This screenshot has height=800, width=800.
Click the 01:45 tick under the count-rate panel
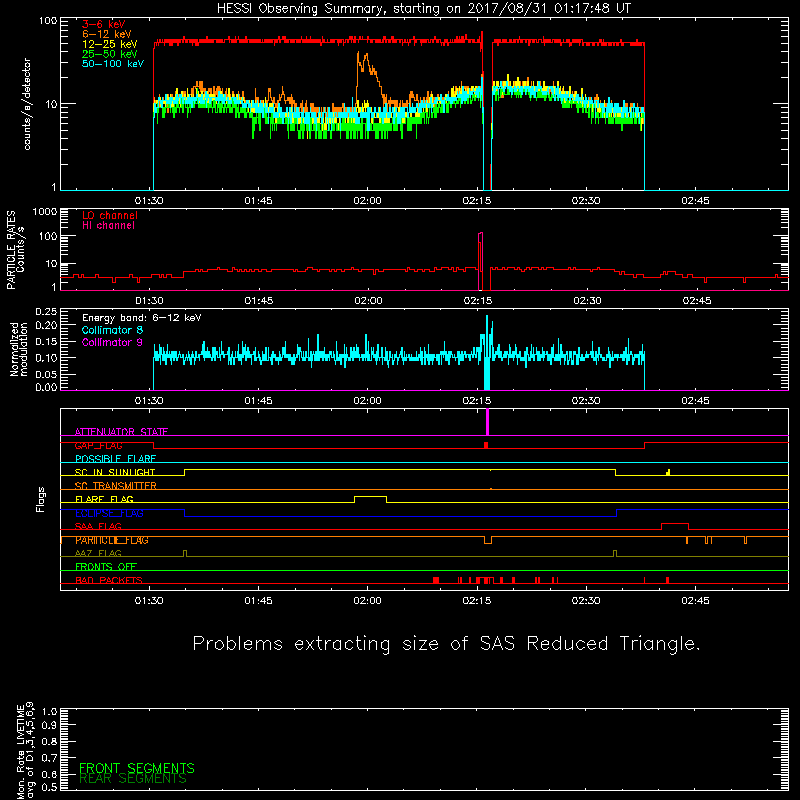coord(258,201)
